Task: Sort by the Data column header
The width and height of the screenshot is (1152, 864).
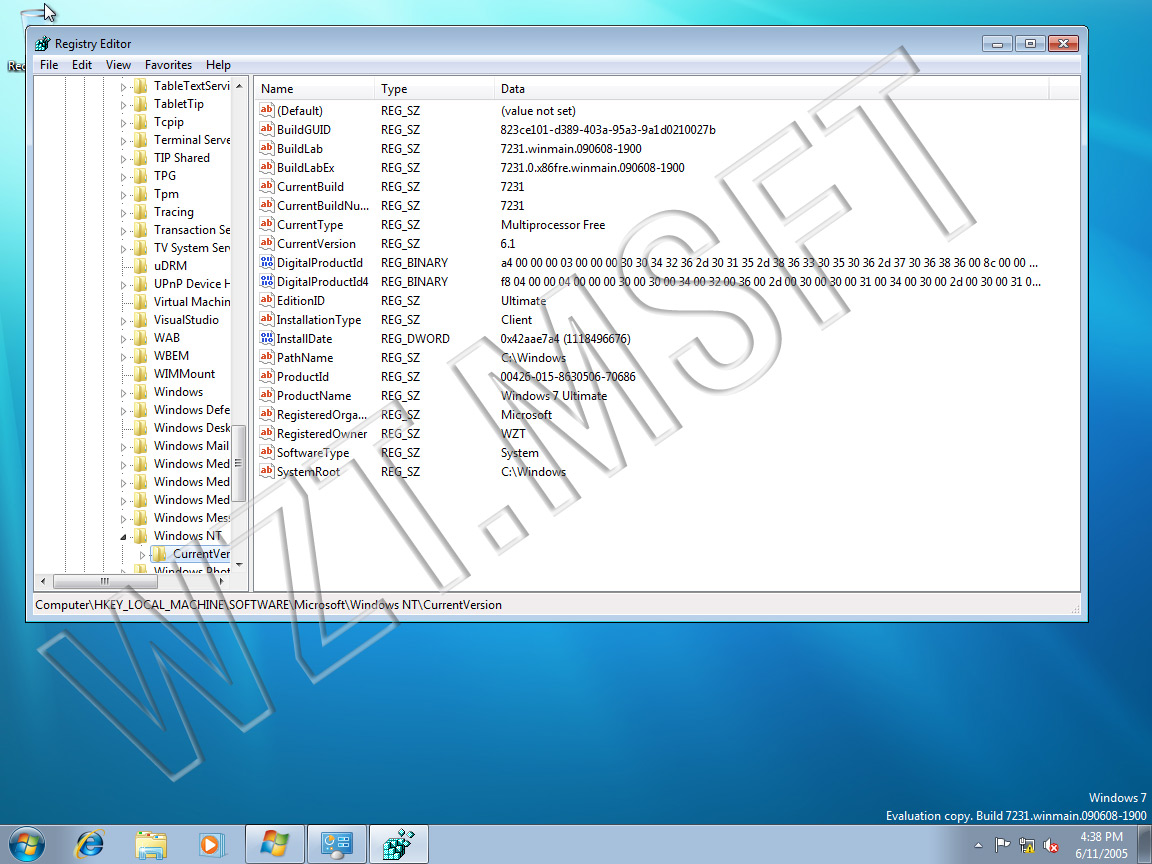Action: coord(771,89)
